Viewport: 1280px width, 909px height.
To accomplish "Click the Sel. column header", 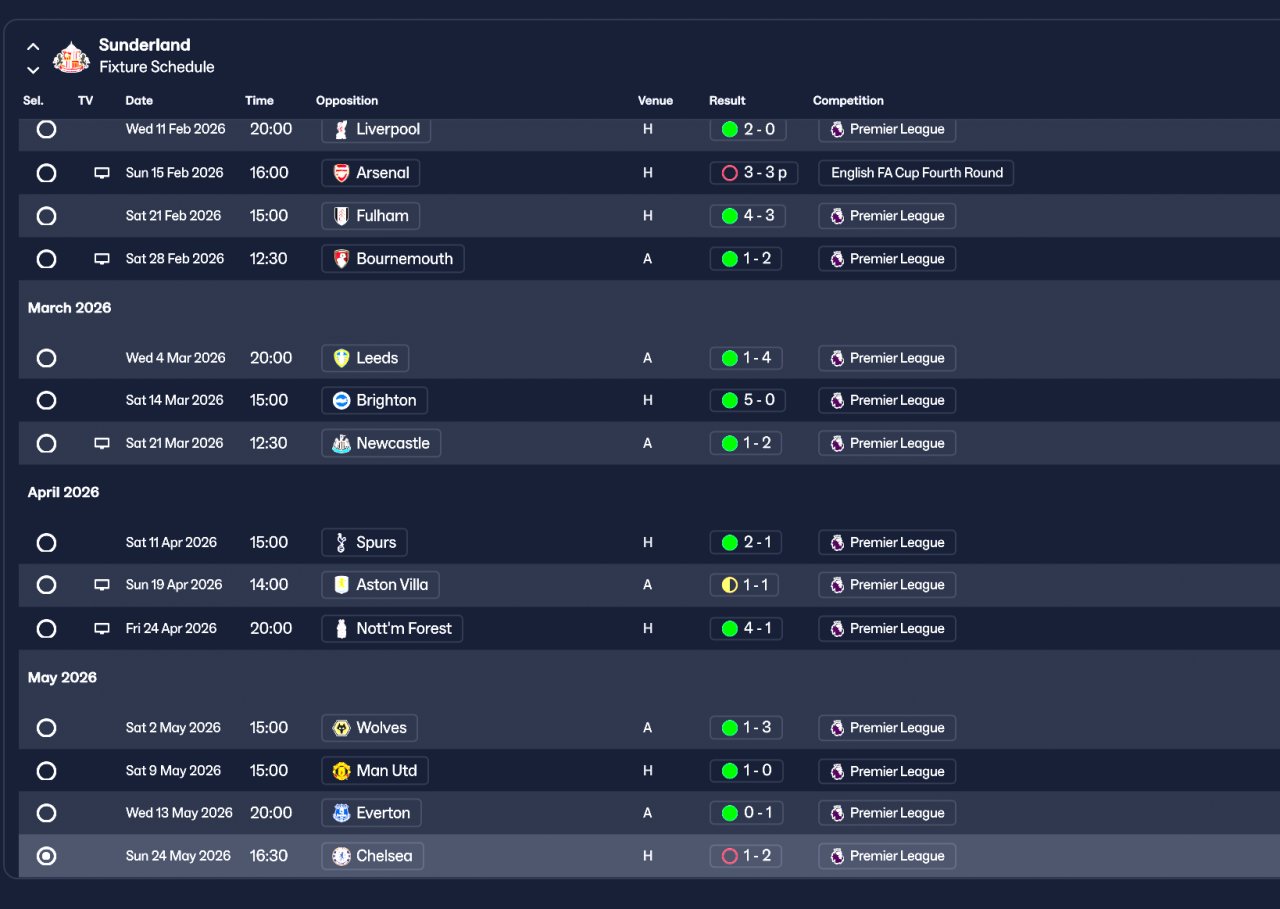I will click(33, 101).
